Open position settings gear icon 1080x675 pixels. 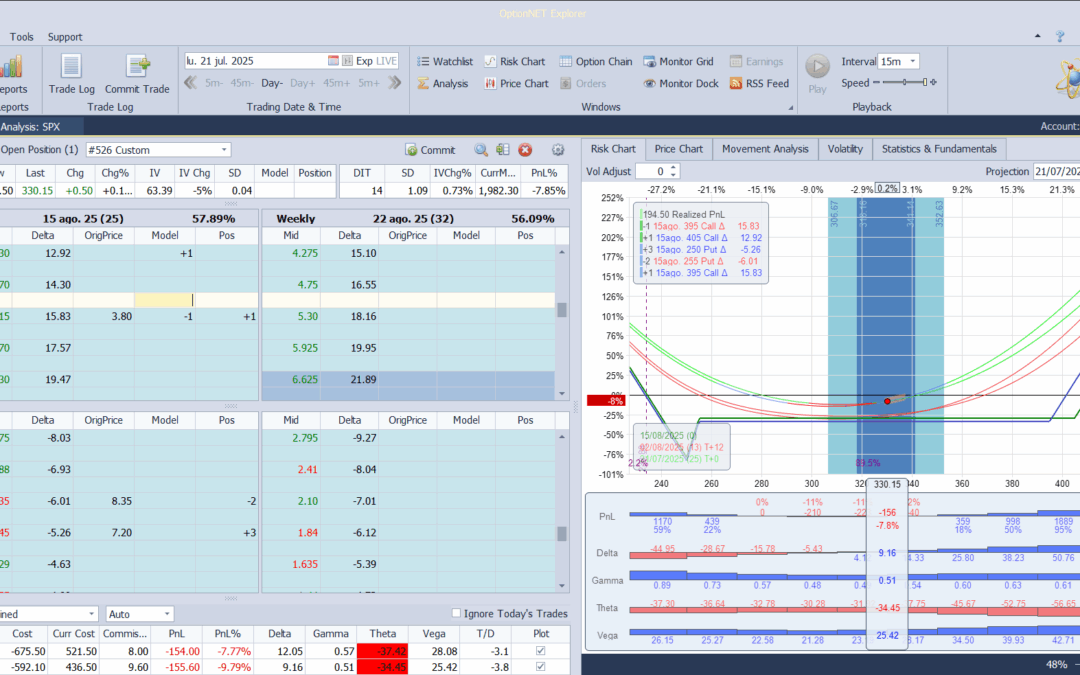pos(558,149)
